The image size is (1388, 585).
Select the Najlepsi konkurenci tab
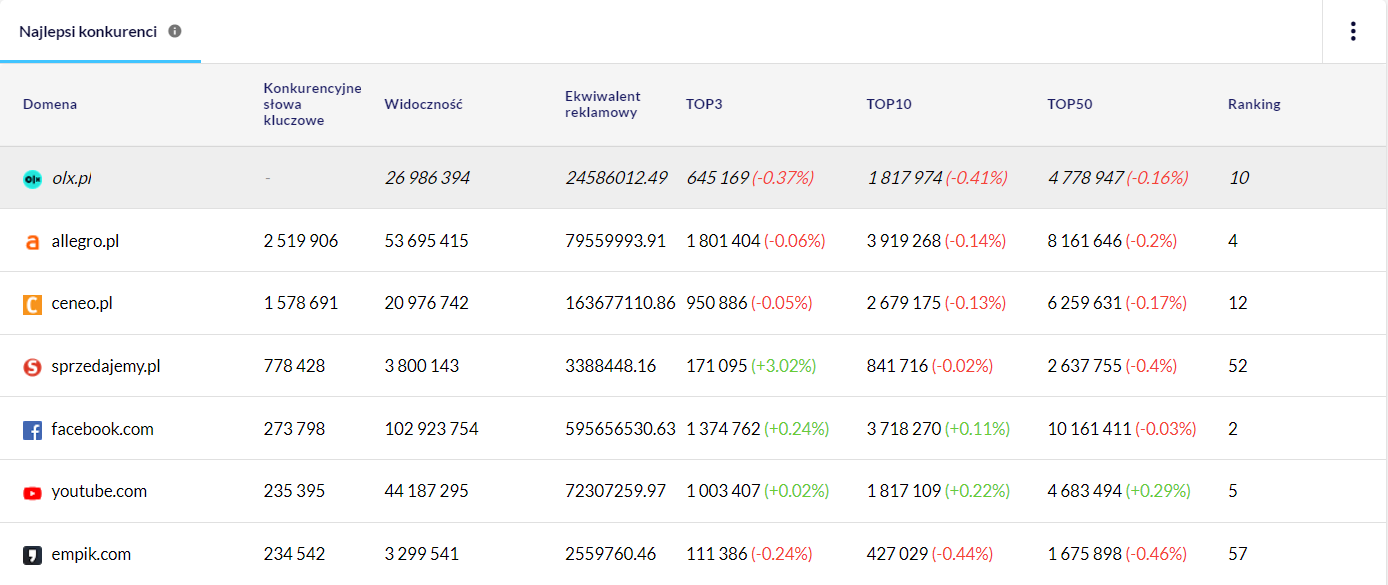click(x=88, y=31)
